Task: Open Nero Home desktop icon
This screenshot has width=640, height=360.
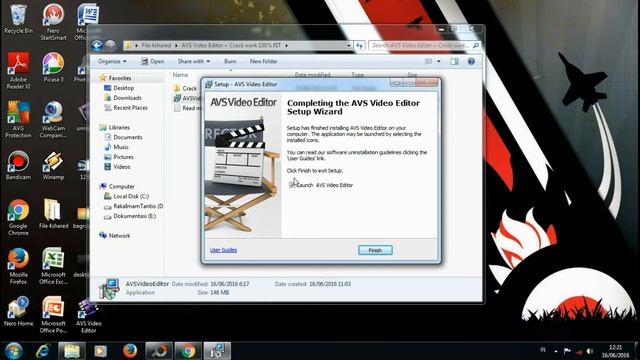Action: 18,311
